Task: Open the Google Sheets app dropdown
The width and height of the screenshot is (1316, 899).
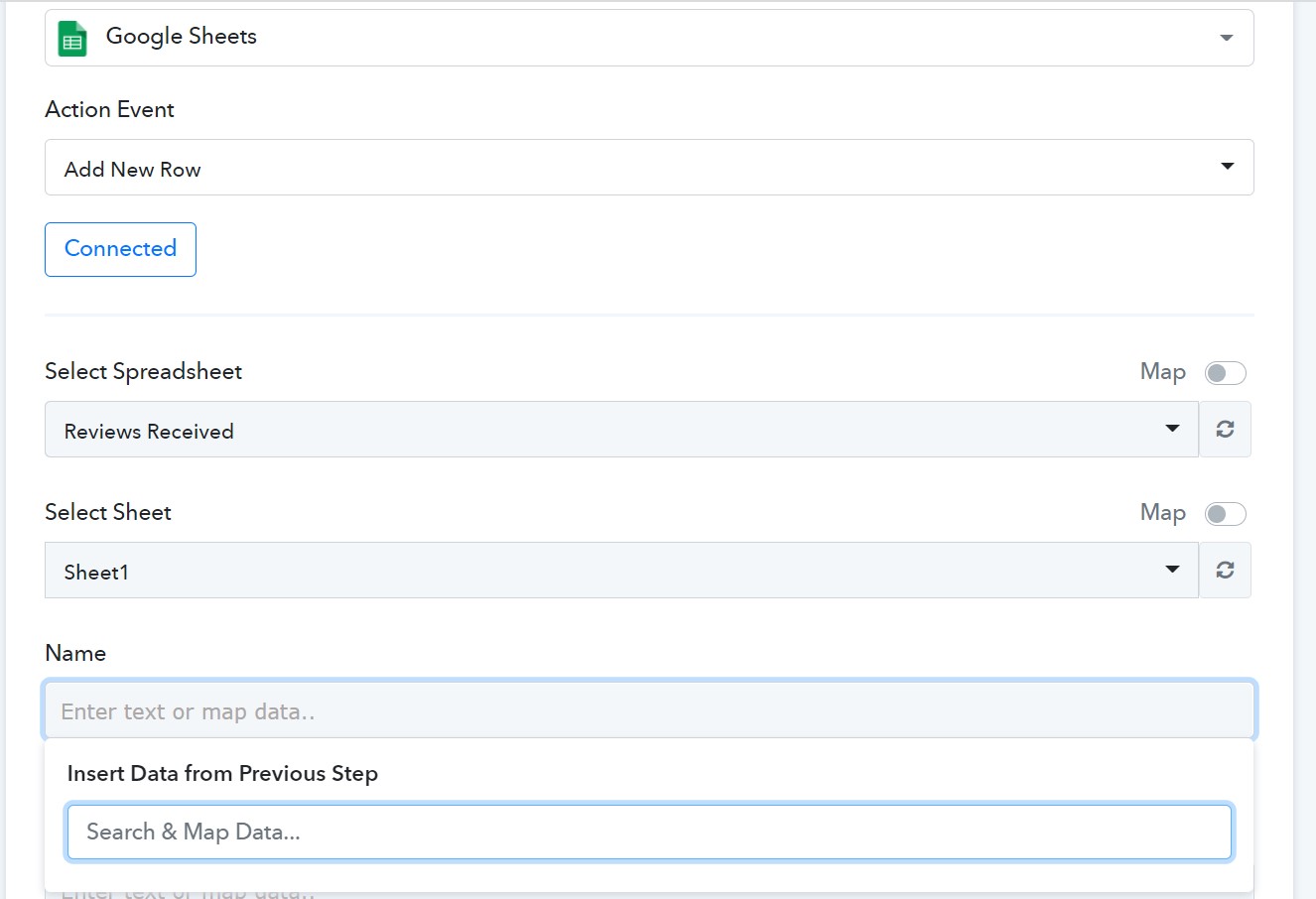Action: click(x=649, y=38)
